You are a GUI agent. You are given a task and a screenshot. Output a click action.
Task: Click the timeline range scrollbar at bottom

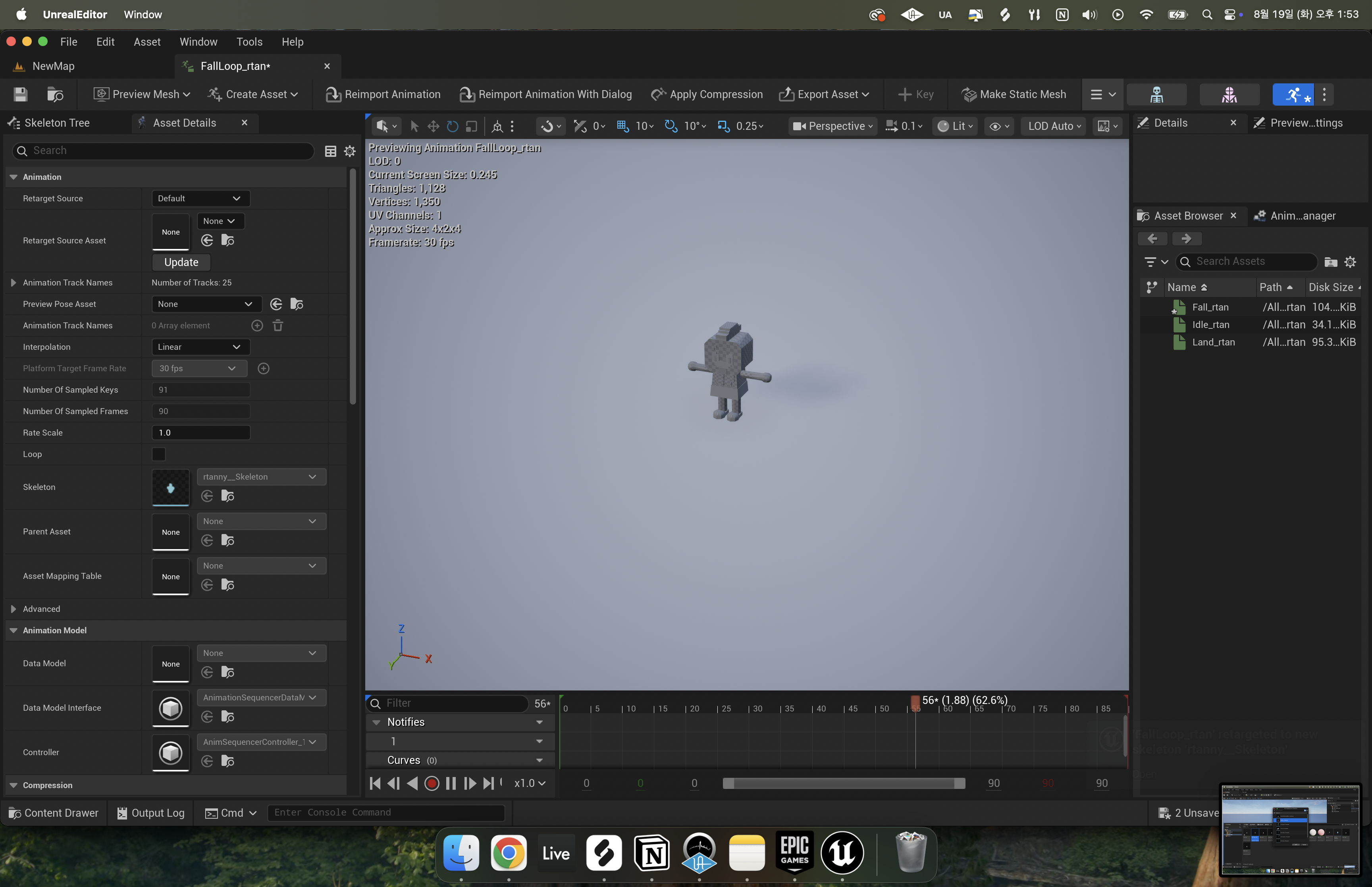(844, 783)
